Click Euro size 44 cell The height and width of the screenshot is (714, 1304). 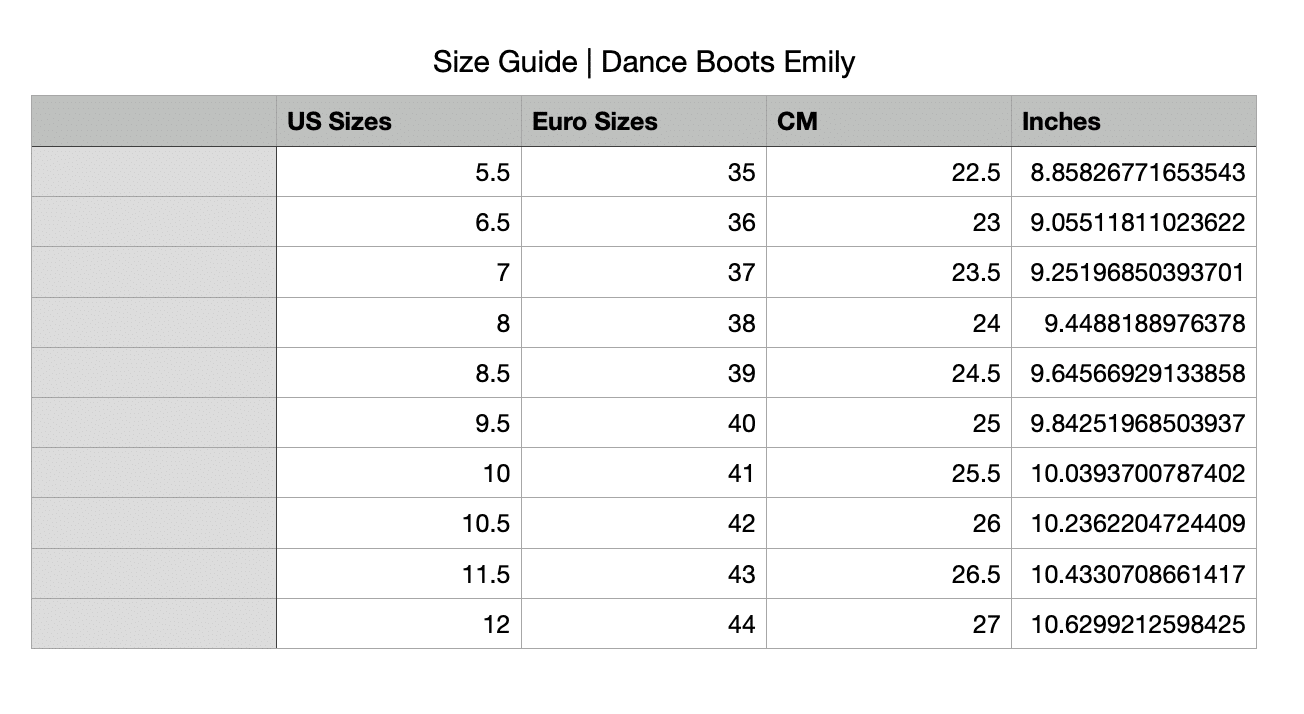tap(744, 624)
